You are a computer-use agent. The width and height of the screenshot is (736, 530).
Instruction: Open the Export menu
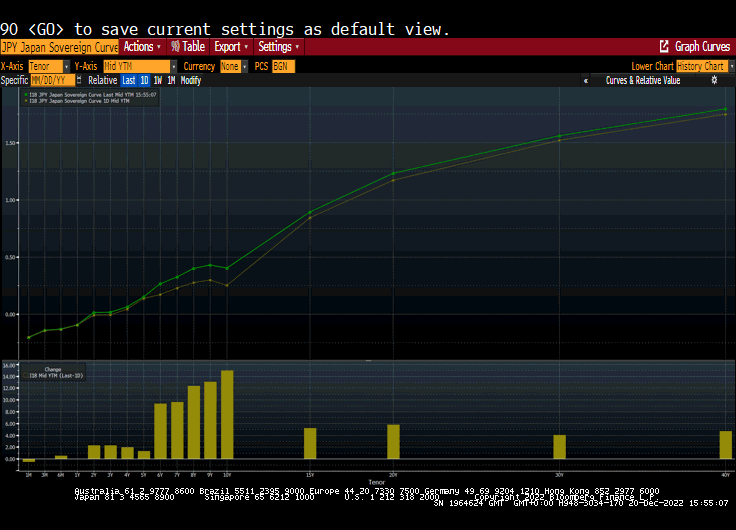pos(231,47)
